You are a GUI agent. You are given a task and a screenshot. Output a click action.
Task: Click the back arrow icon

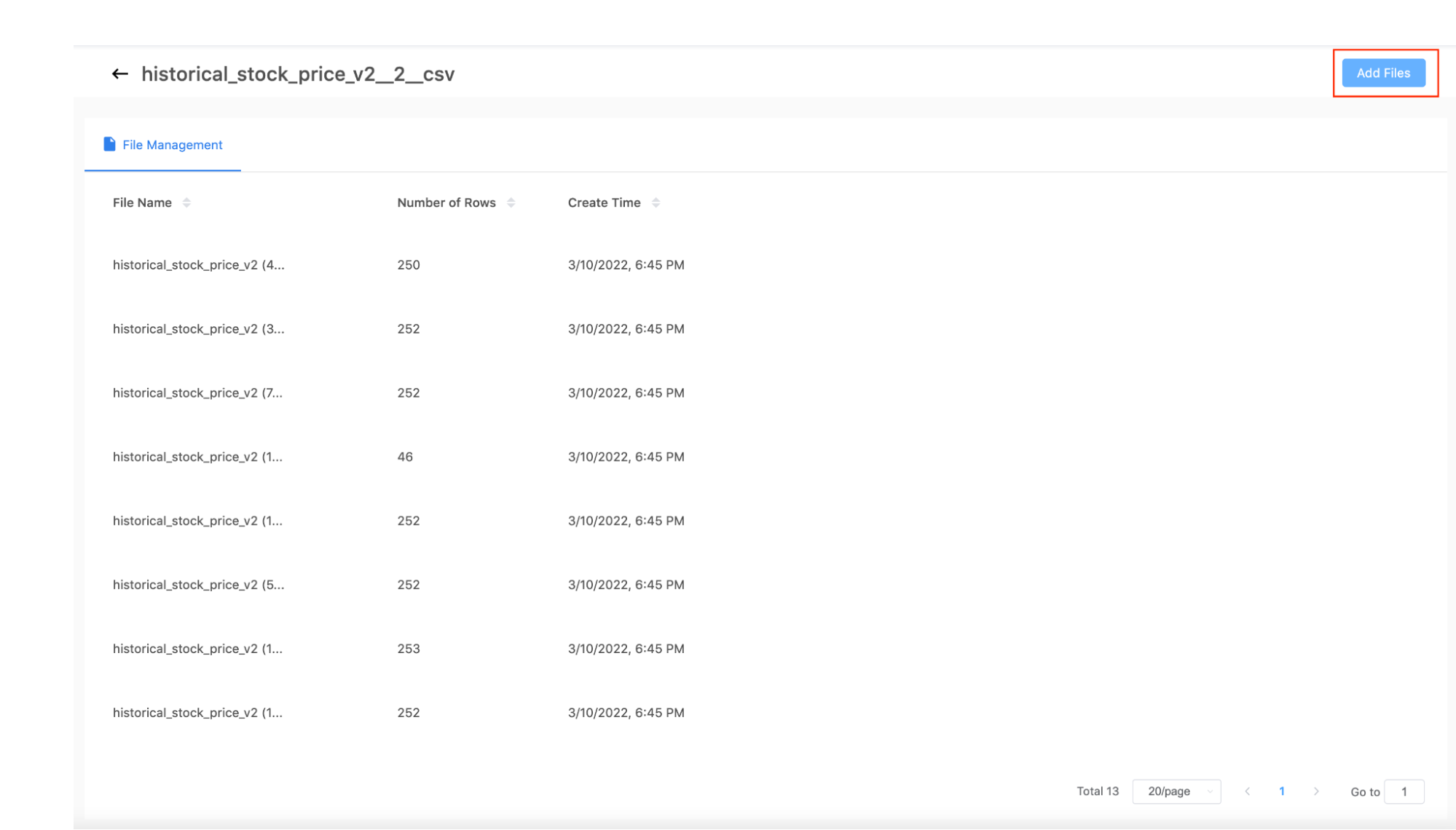120,74
